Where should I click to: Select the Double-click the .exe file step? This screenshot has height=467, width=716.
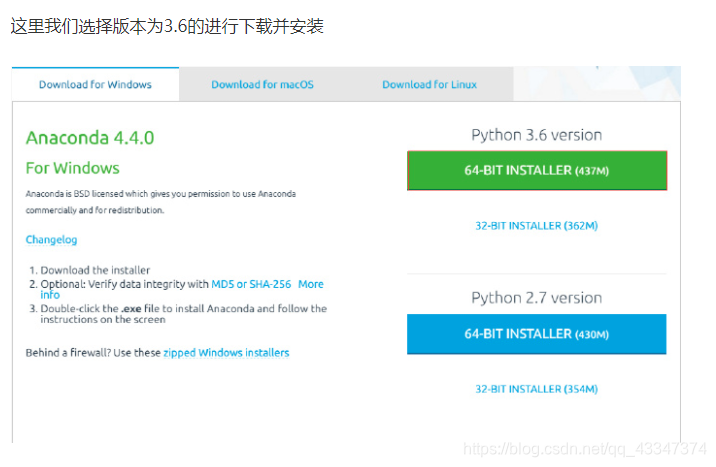point(184,314)
